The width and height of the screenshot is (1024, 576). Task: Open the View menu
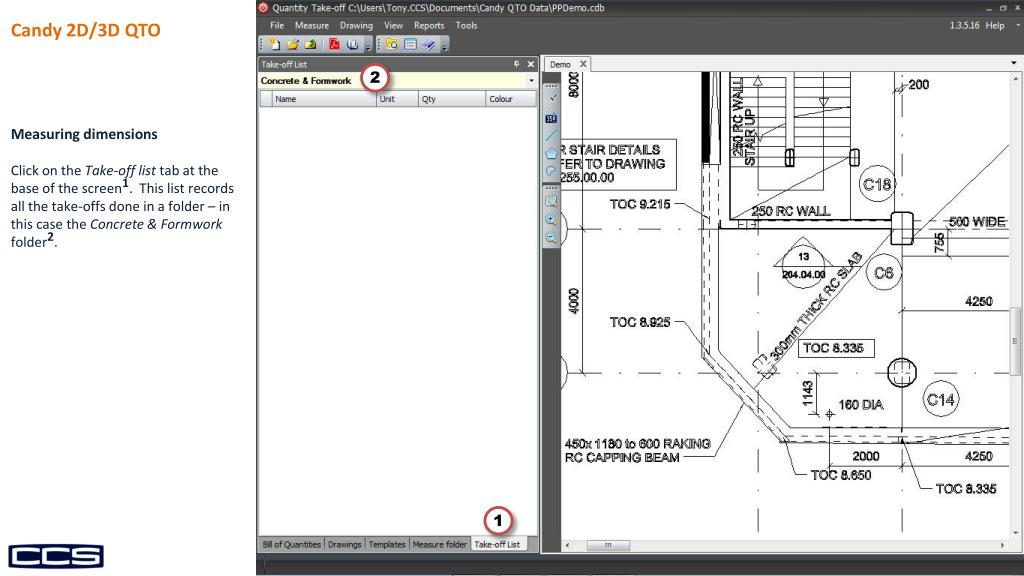click(393, 25)
